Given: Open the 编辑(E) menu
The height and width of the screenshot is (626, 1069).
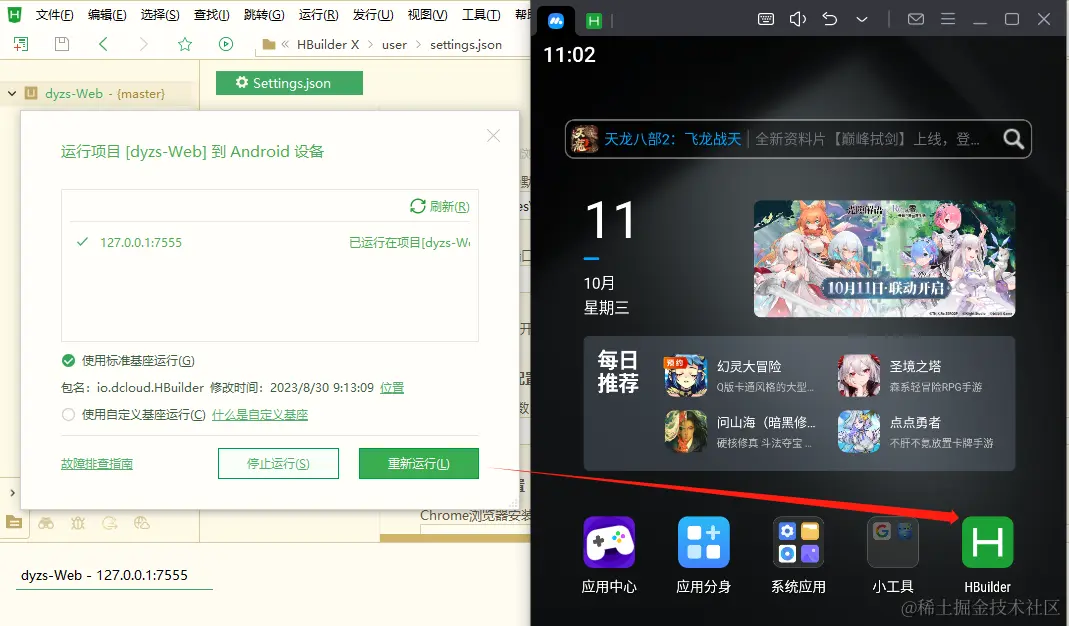Looking at the screenshot, I should (107, 14).
